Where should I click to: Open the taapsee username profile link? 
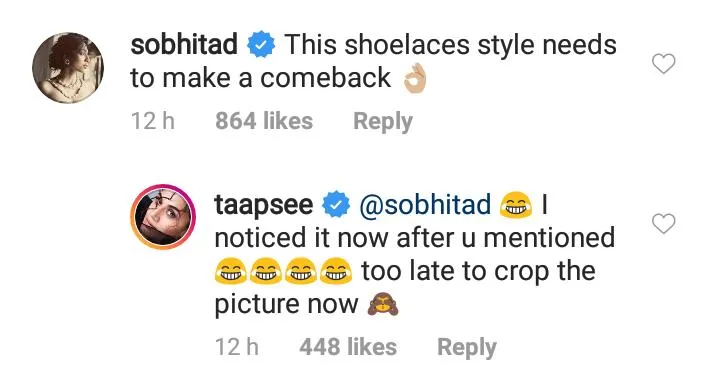point(263,205)
